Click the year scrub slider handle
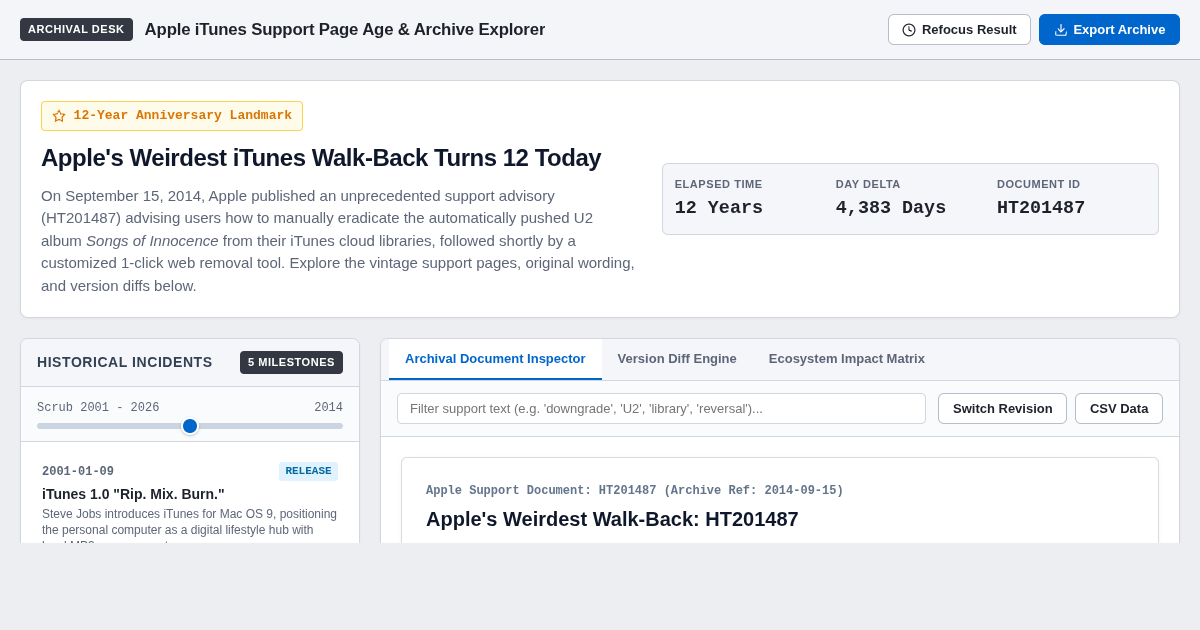The image size is (1200, 630). coord(190,426)
